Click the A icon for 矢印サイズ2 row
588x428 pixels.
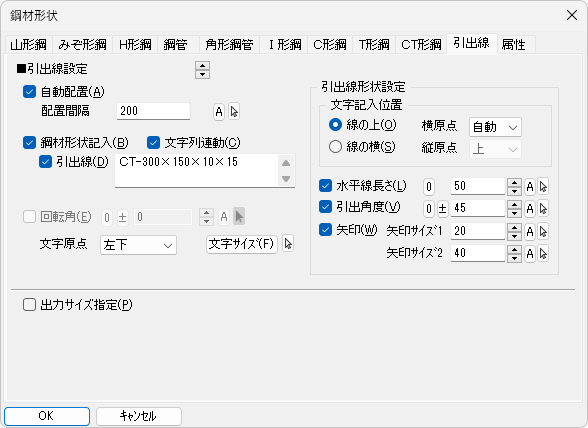[x=530, y=254]
